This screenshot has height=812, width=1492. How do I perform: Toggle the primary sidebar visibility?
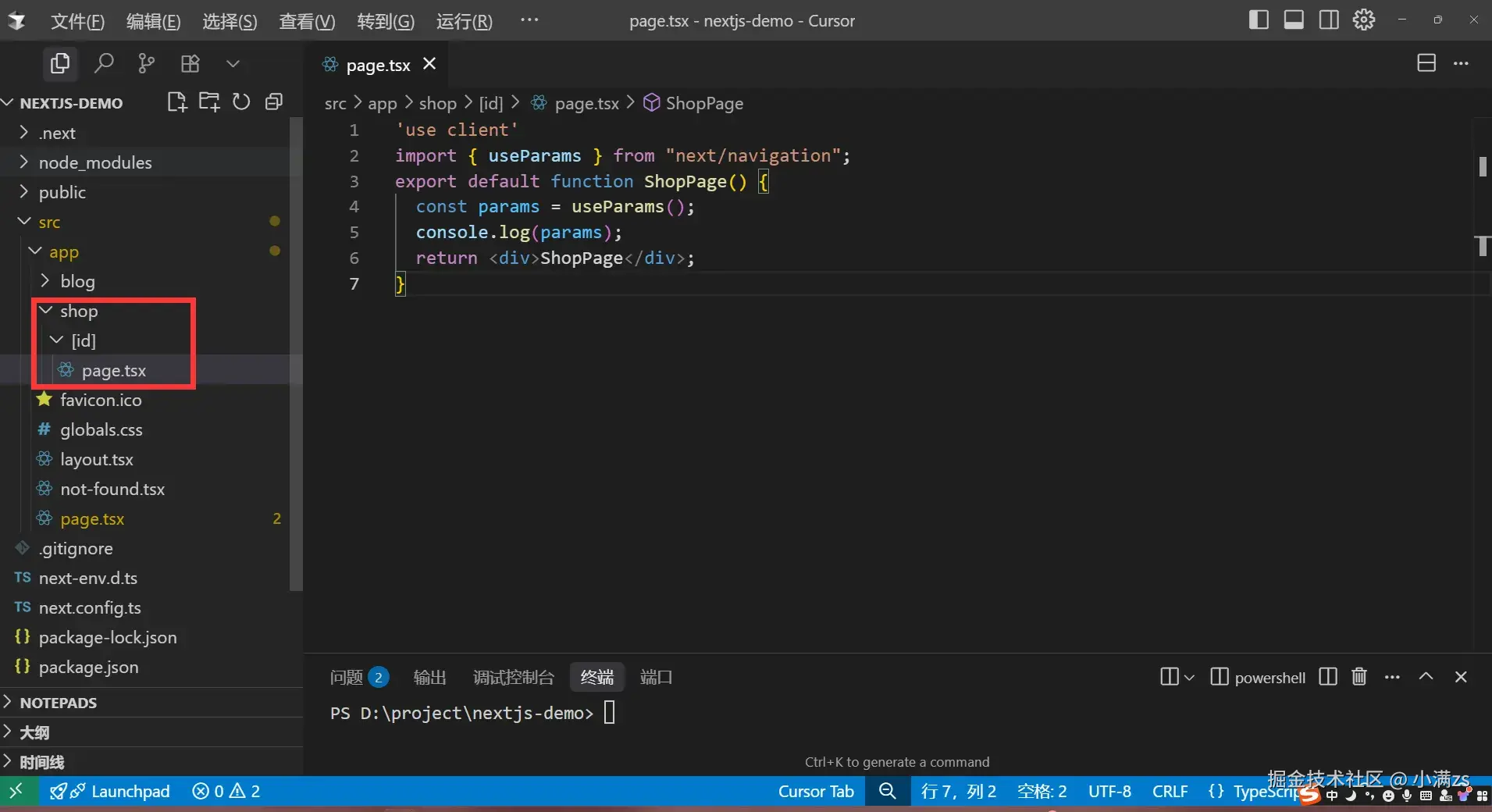(x=1259, y=20)
